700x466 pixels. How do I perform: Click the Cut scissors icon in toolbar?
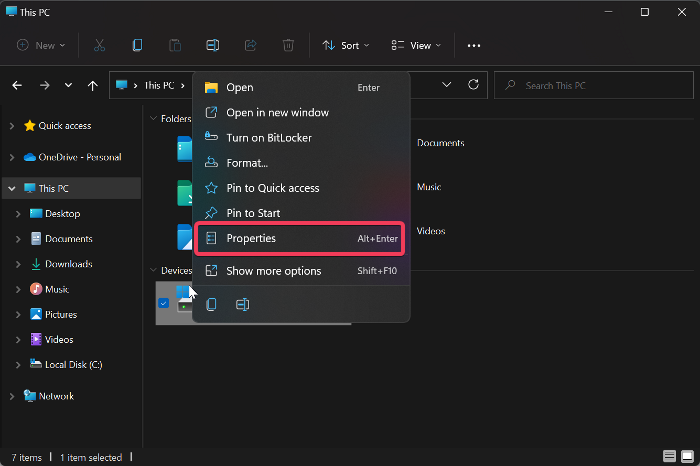pos(99,45)
